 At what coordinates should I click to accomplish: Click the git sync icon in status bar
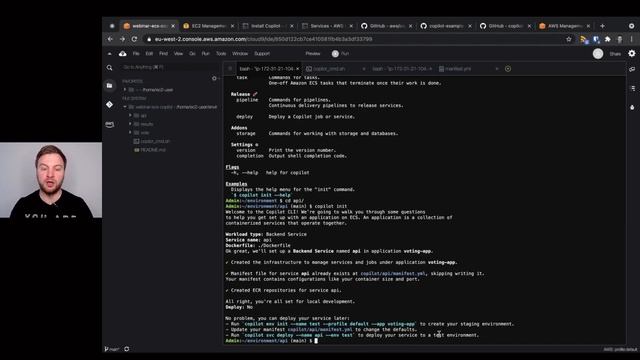pos(127,349)
